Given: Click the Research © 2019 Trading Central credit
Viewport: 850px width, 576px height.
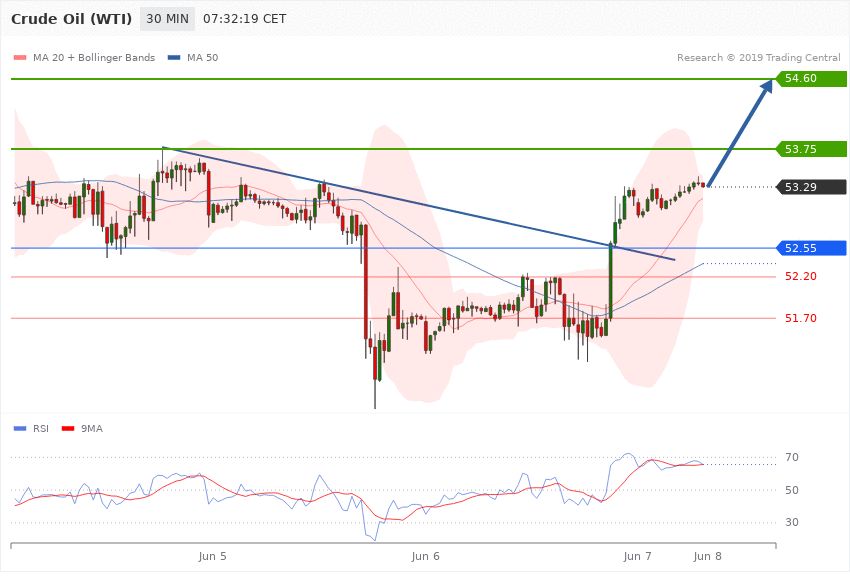Looking at the screenshot, I should tap(758, 57).
